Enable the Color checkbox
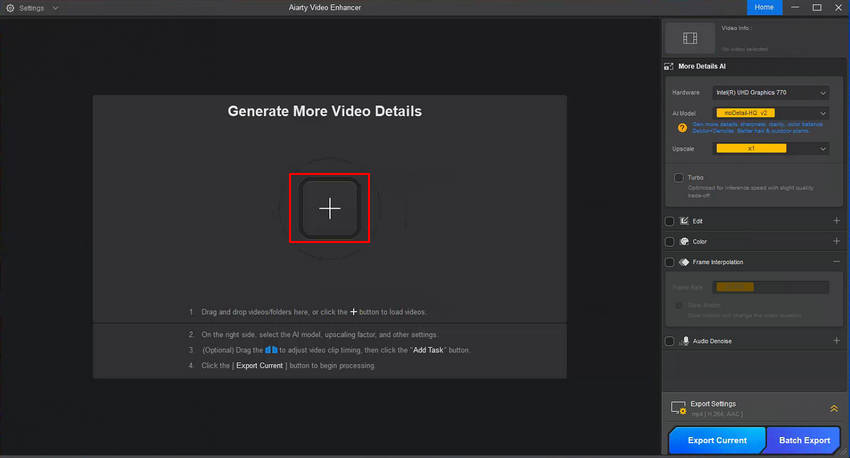The height and width of the screenshot is (458, 850). pyautogui.click(x=669, y=242)
